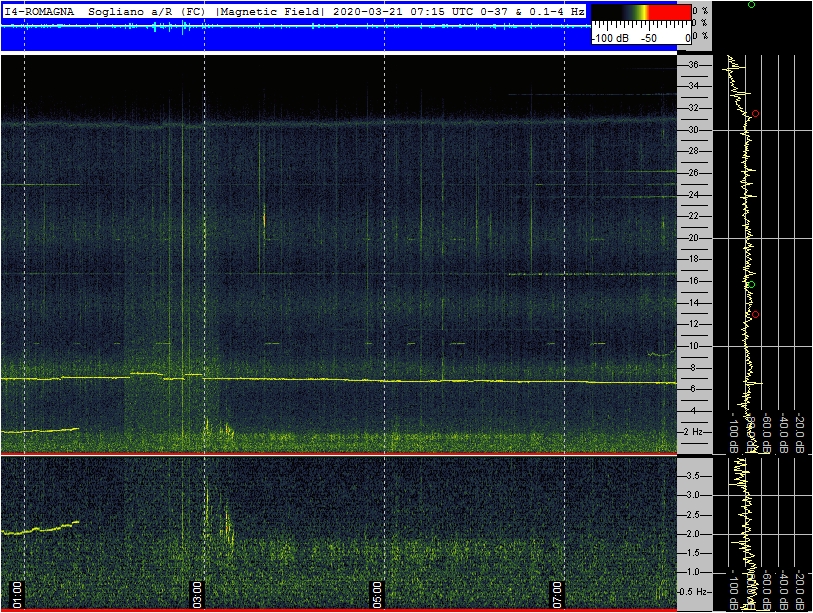
Task: Click the '-20.0 dB' label of the upper spectrum plot
Action: coord(801,435)
